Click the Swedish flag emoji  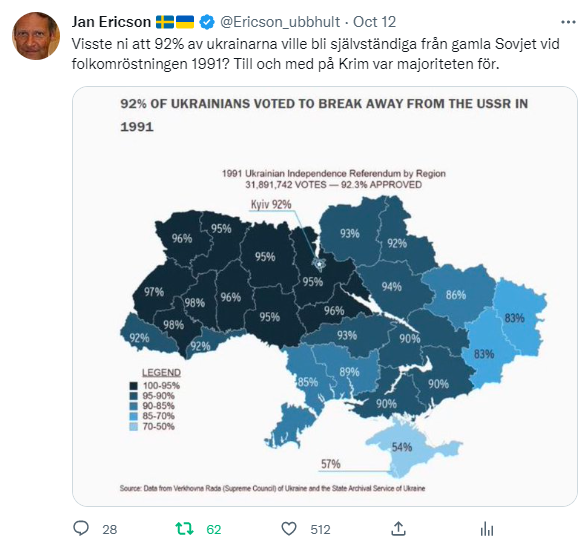[165, 22]
